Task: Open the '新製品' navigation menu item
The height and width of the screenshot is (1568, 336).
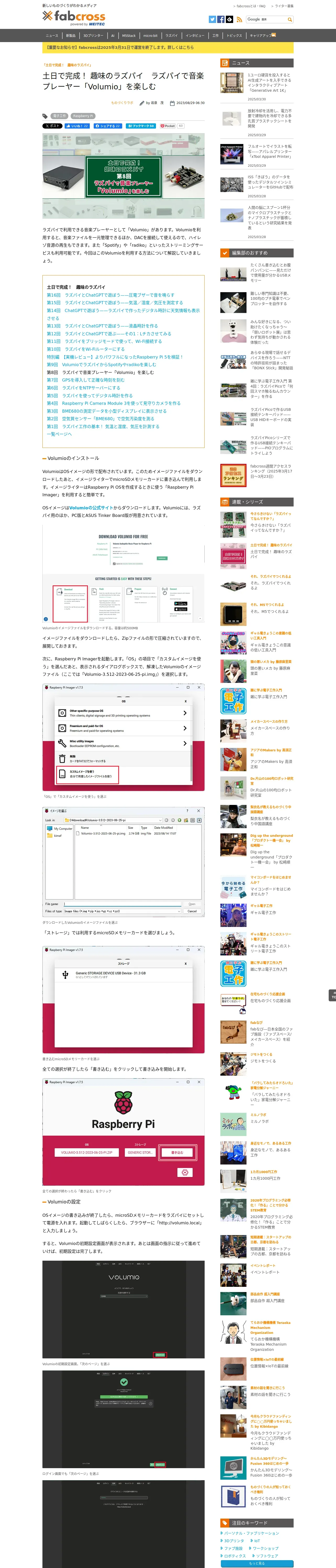Action: [x=71, y=35]
